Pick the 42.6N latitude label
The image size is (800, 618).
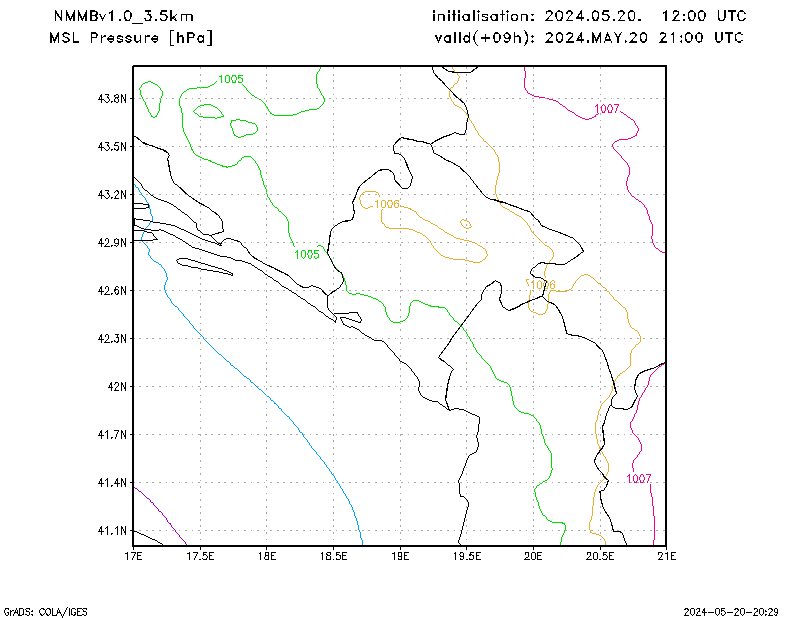coord(112,291)
